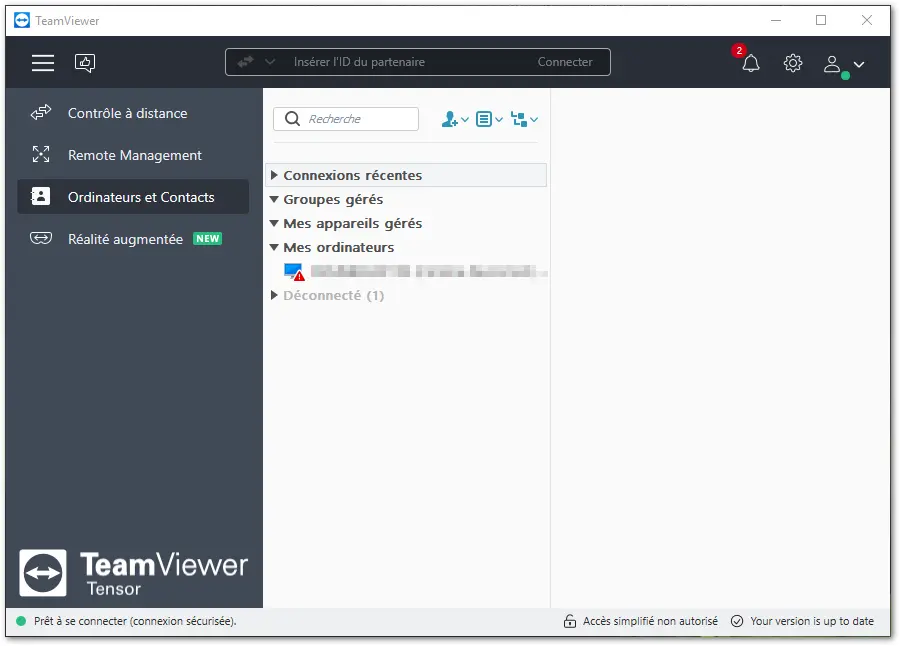This screenshot has width=900, height=646.
Task: Open the hamburger menu
Action: (x=43, y=63)
